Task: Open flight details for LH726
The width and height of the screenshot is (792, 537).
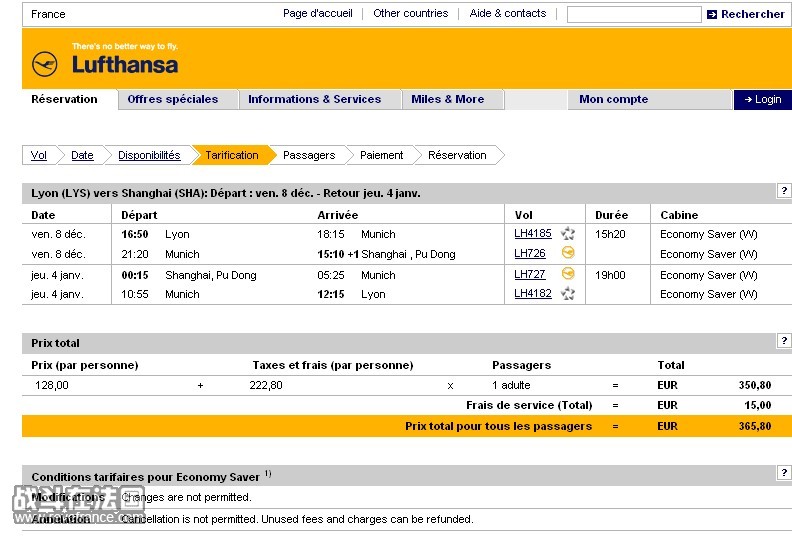Action: coord(530,253)
